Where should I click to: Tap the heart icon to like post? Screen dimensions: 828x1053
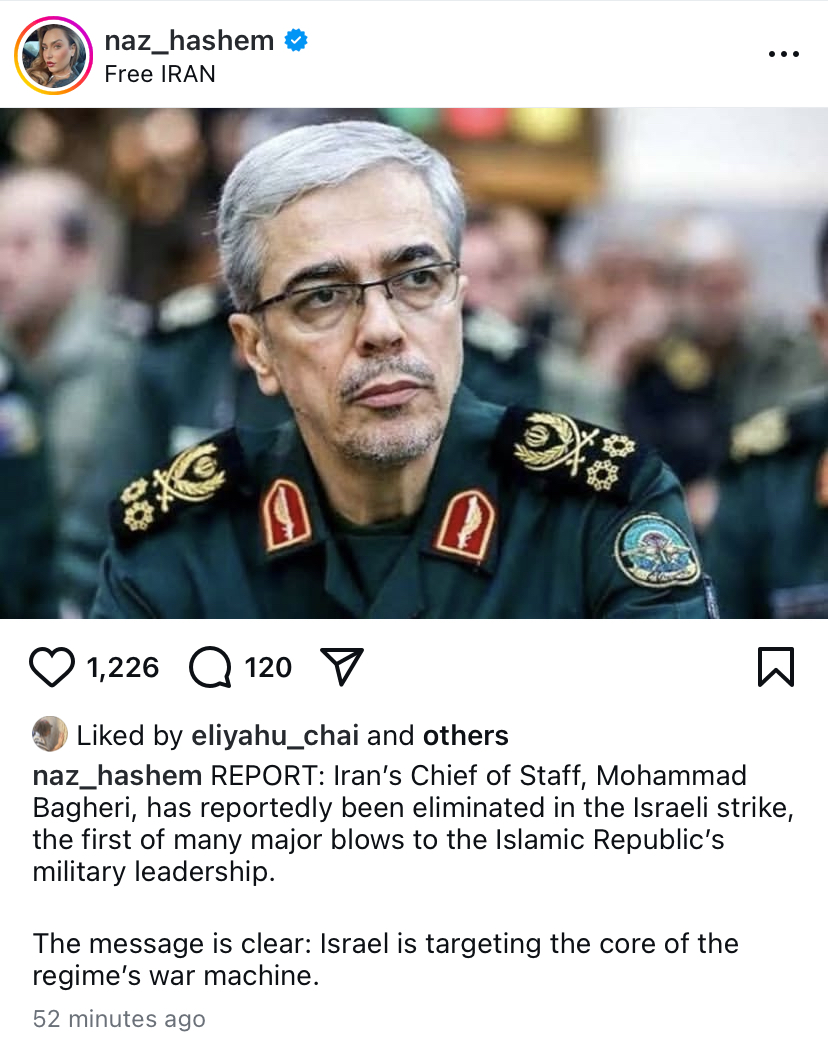[x=52, y=667]
